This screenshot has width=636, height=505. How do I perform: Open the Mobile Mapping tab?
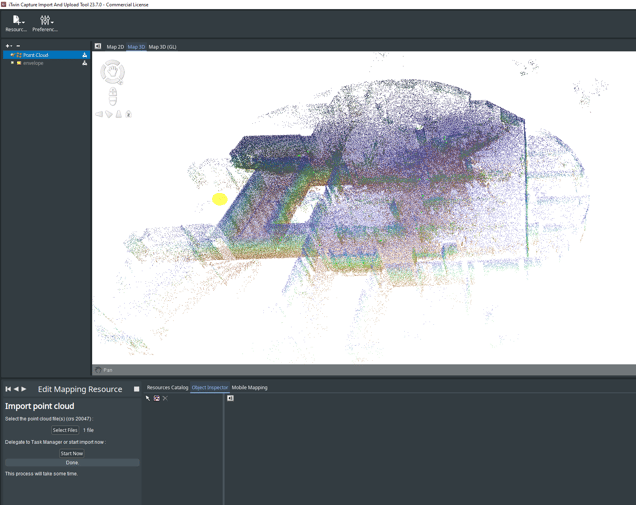pos(249,387)
